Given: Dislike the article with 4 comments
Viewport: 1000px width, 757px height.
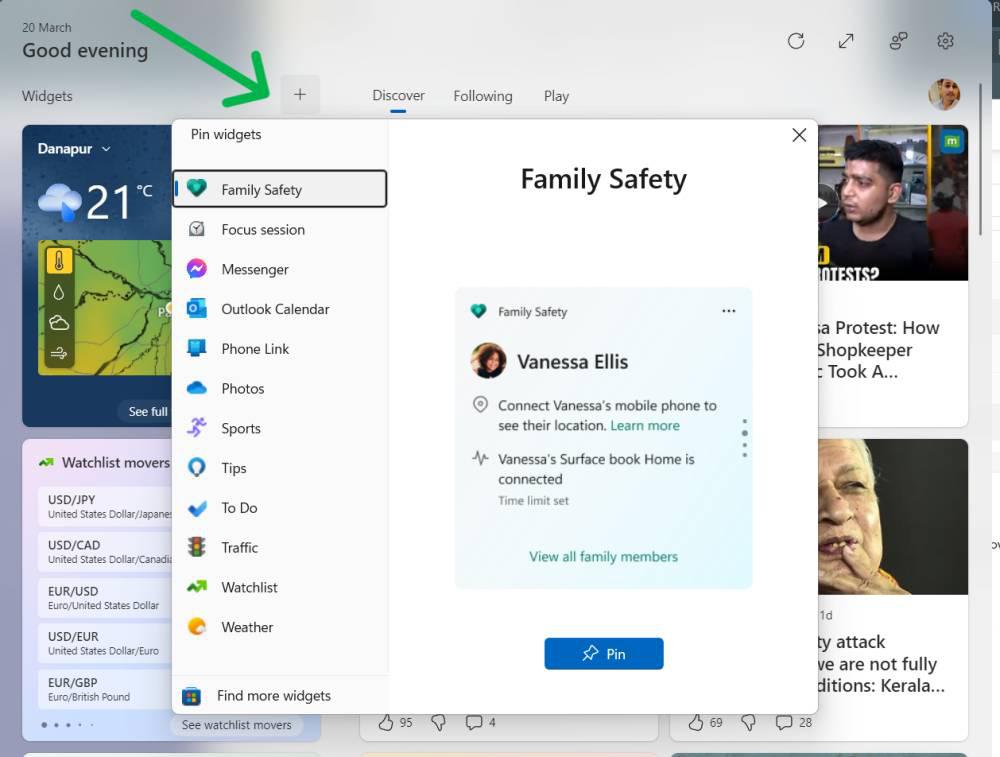Looking at the screenshot, I should [438, 723].
